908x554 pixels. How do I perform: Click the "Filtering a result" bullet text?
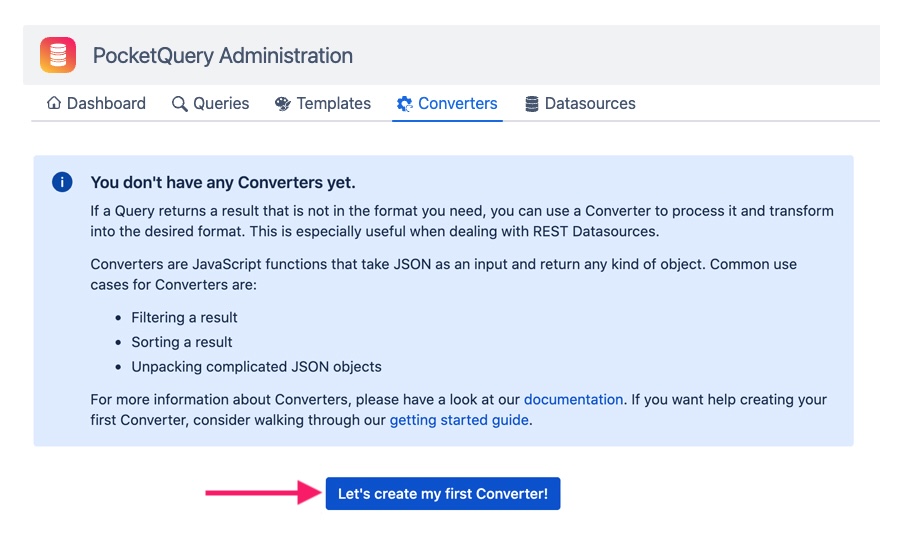184,317
